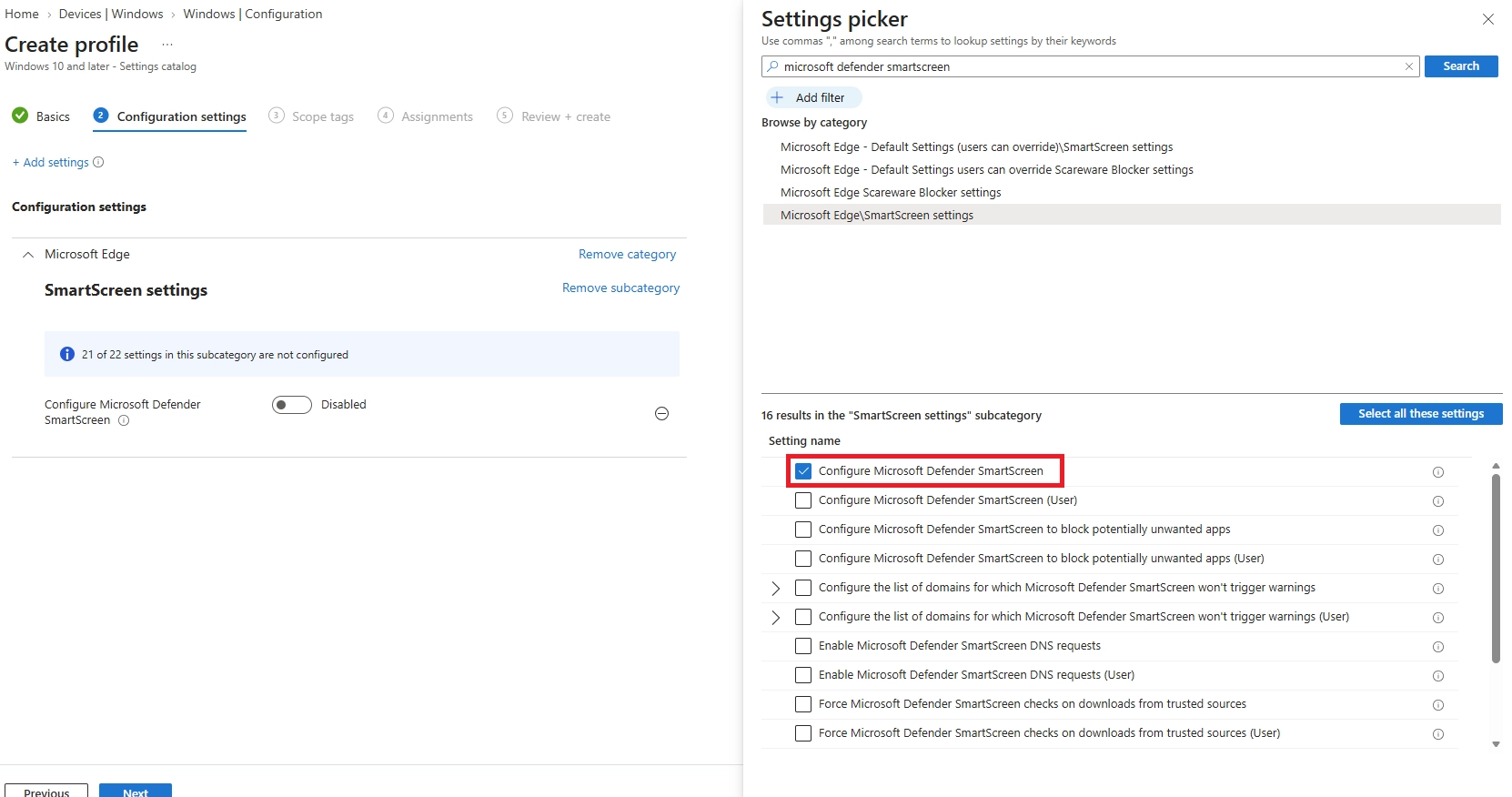Viewport: 1512px width, 797px height.
Task: Collapse the Microsoft Edge category chevron
Action: pos(28,255)
